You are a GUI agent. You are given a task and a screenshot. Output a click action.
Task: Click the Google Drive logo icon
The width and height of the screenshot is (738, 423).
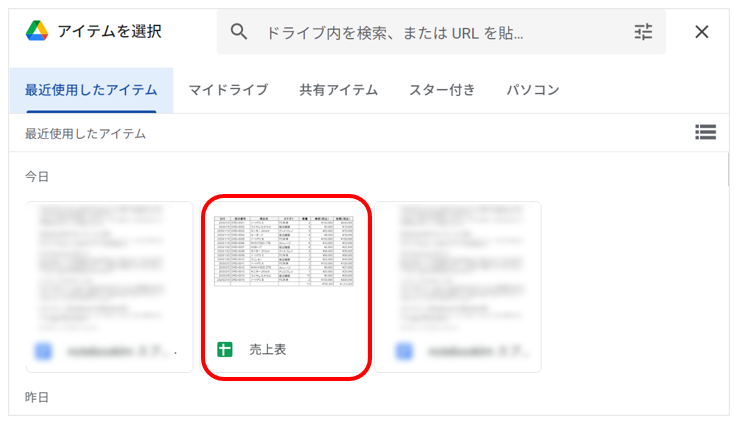37,31
